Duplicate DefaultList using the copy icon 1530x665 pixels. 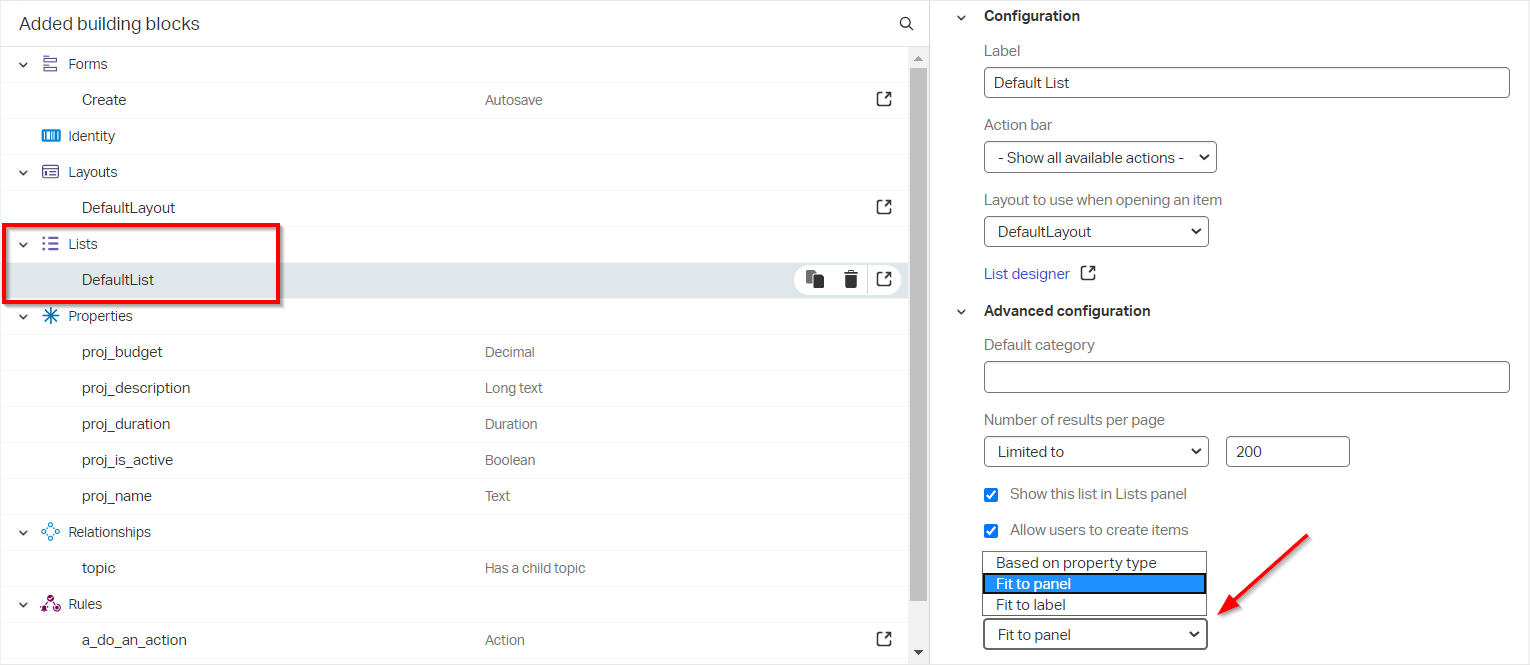(x=815, y=280)
